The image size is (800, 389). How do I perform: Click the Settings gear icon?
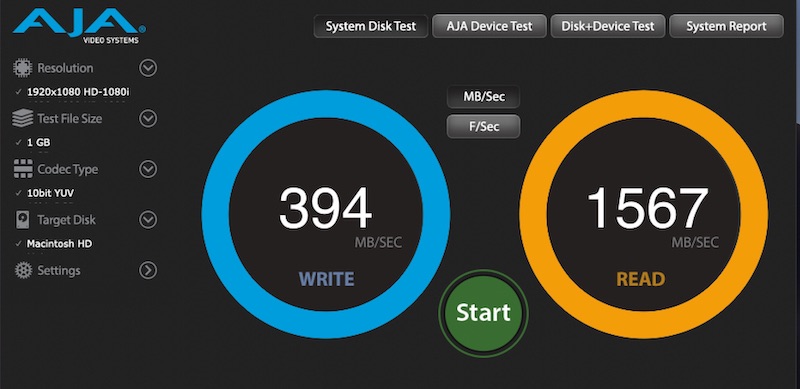[x=23, y=270]
